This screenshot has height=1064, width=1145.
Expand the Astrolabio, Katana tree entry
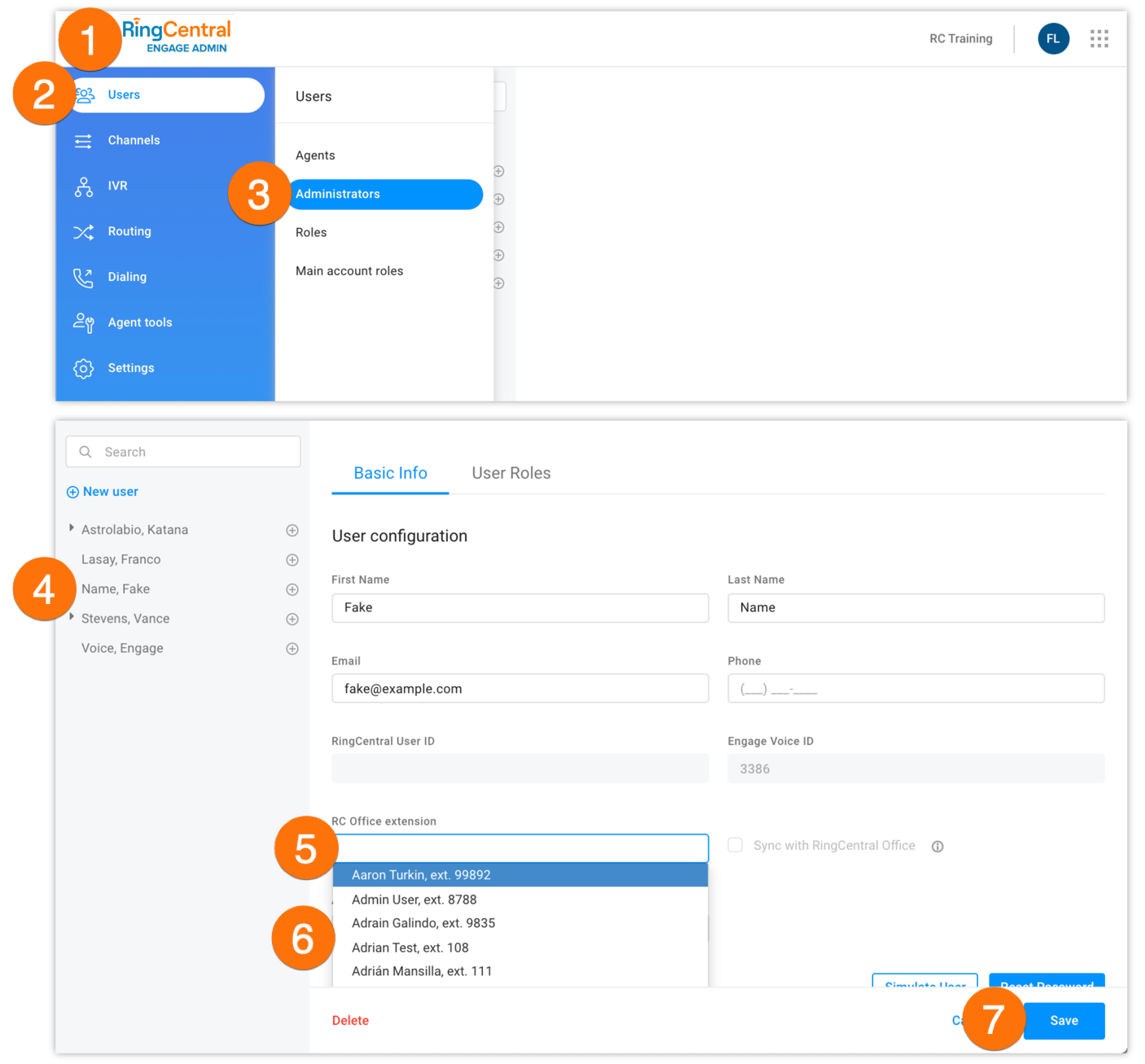coord(72,529)
